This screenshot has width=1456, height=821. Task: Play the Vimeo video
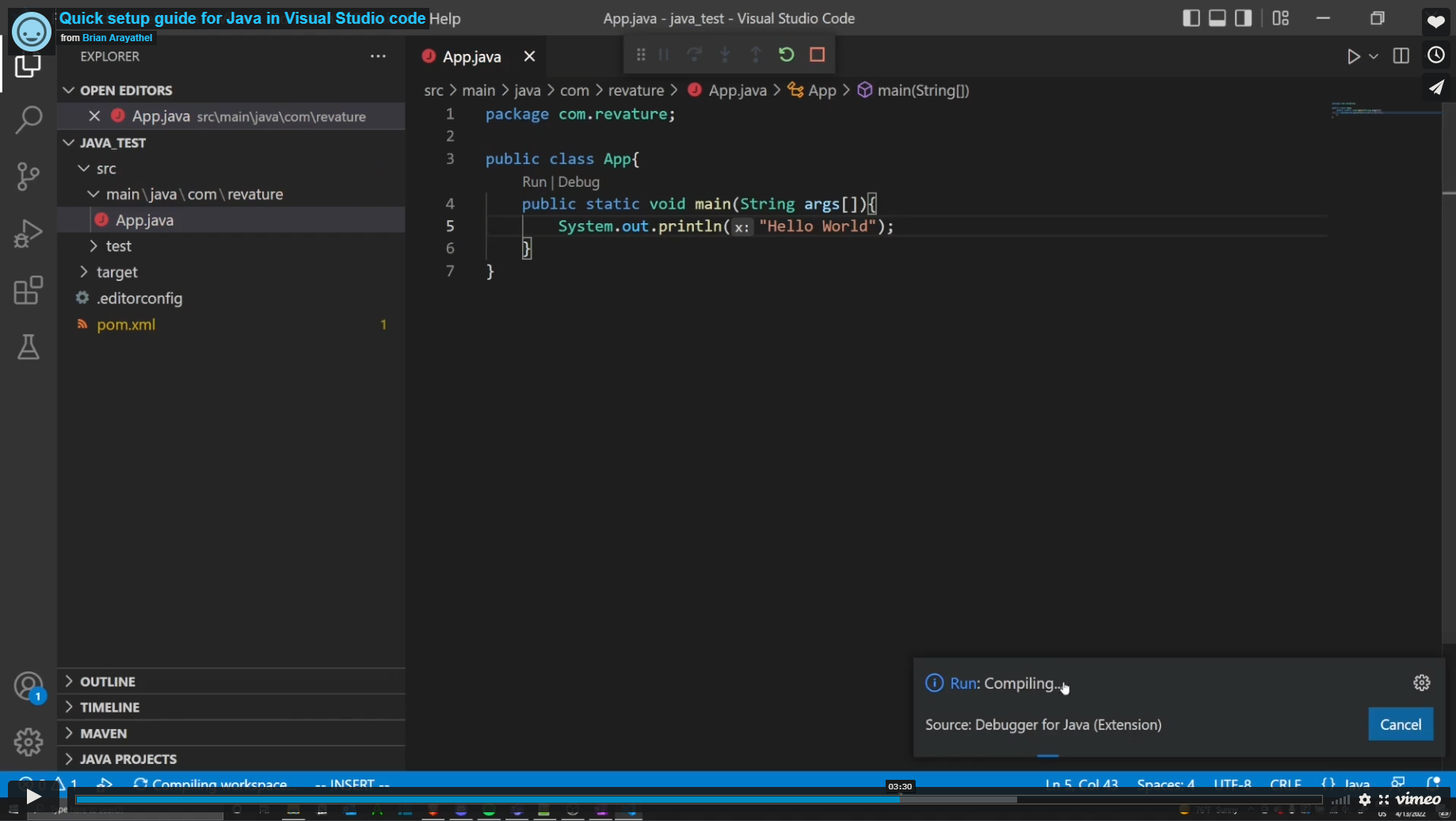pyautogui.click(x=33, y=796)
